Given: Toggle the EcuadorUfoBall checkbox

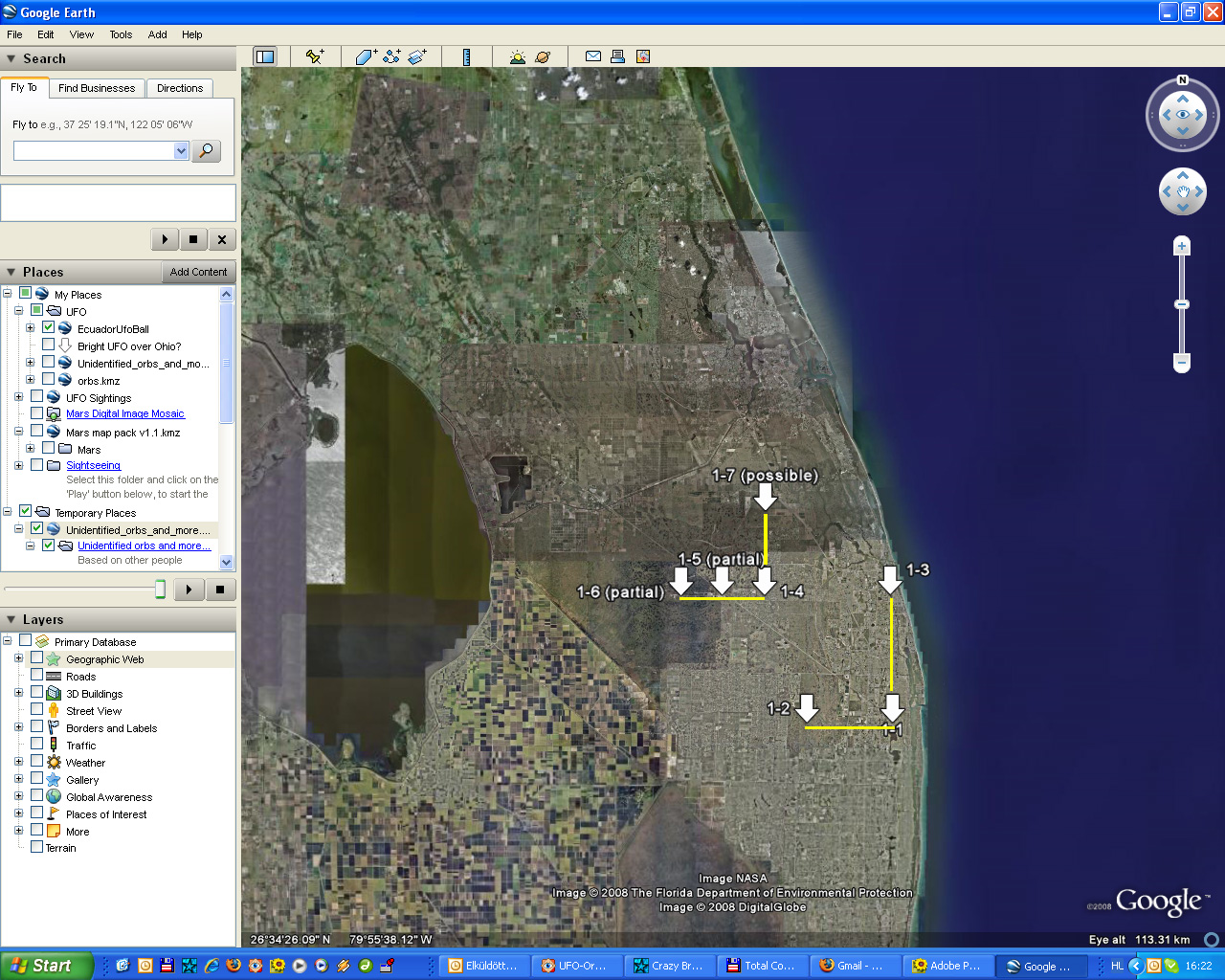Looking at the screenshot, I should pos(48,328).
